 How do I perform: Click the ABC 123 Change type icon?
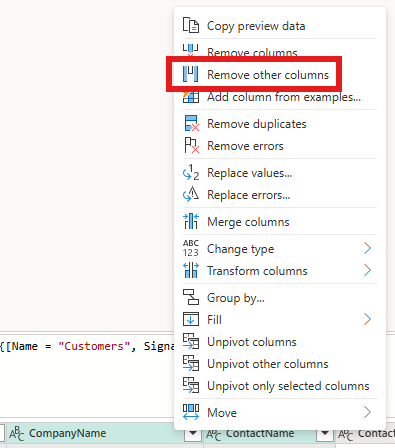[191, 248]
